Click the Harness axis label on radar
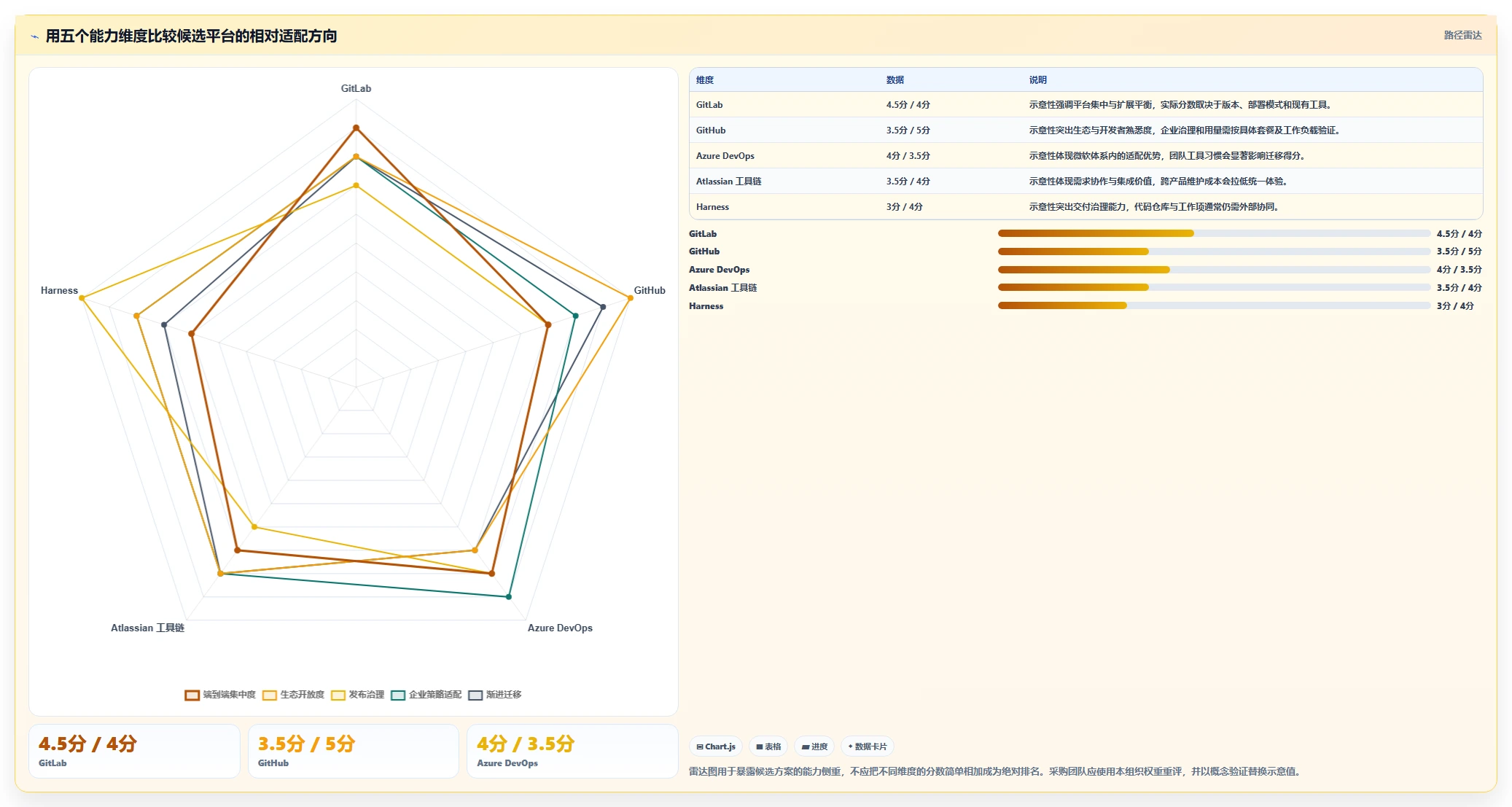The width and height of the screenshot is (1512, 807). click(x=59, y=290)
